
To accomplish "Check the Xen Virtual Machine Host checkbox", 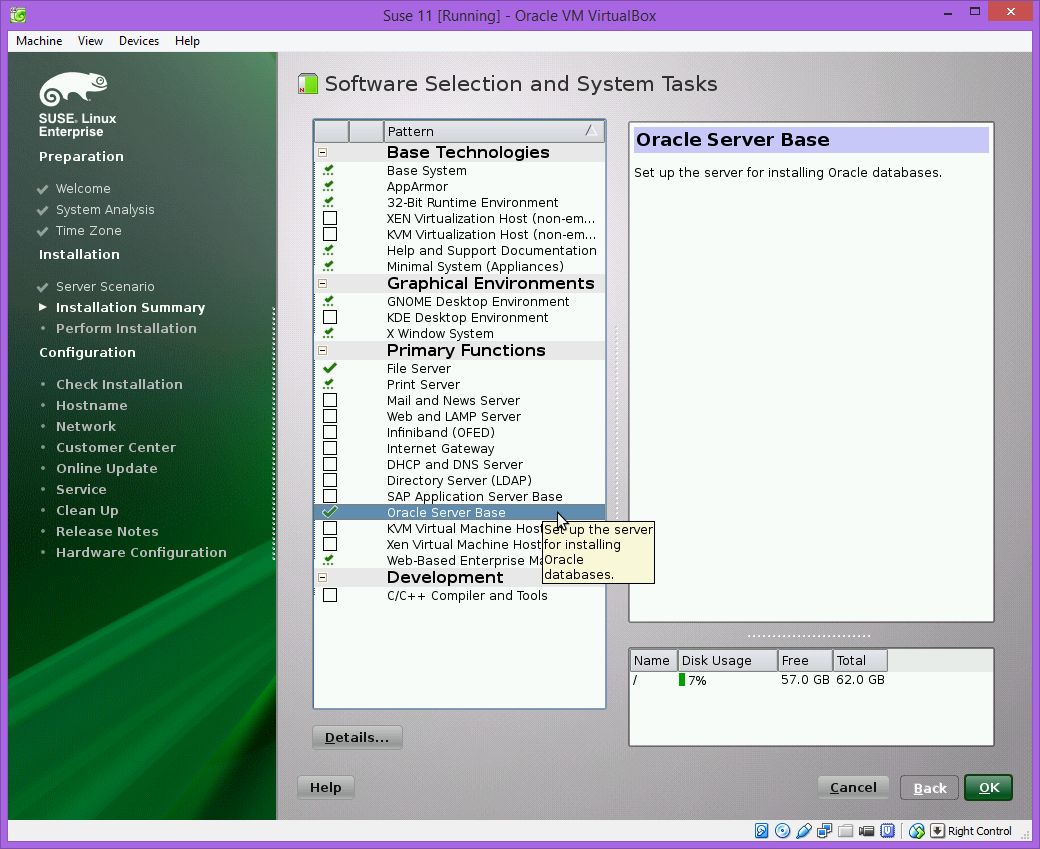I will tap(330, 545).
